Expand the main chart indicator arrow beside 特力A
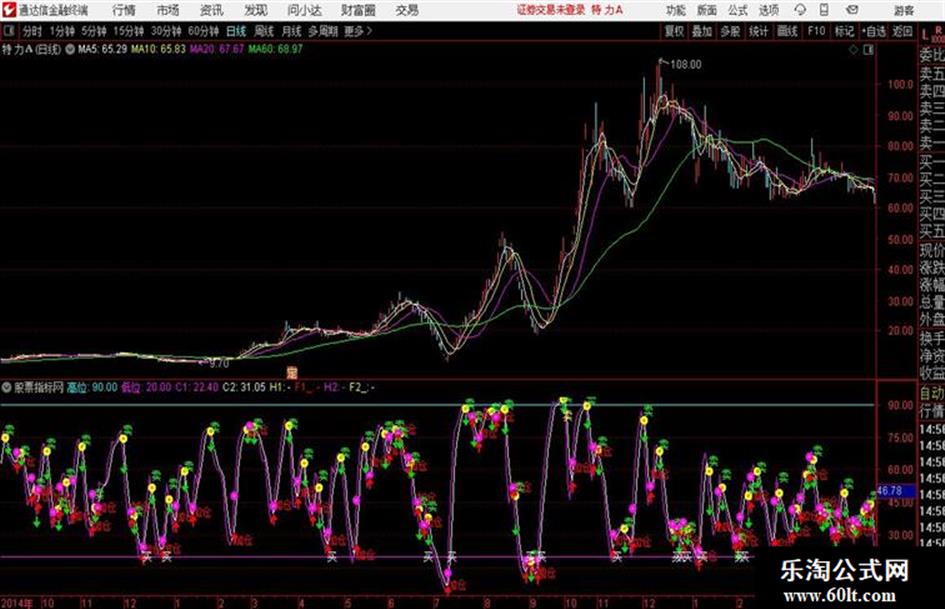The width and height of the screenshot is (945, 609). coord(69,49)
